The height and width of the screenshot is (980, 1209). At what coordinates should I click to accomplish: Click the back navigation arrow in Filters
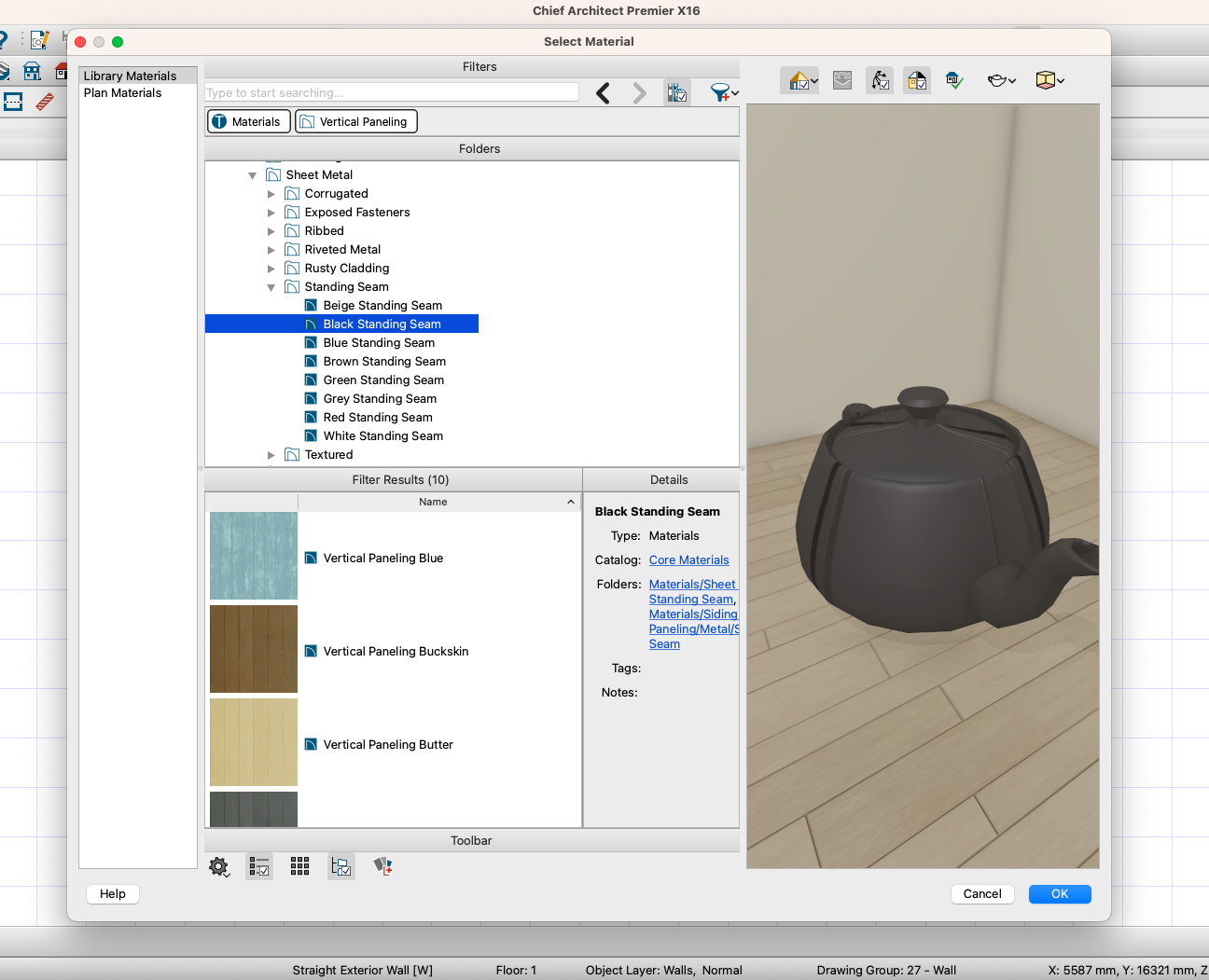click(x=604, y=93)
